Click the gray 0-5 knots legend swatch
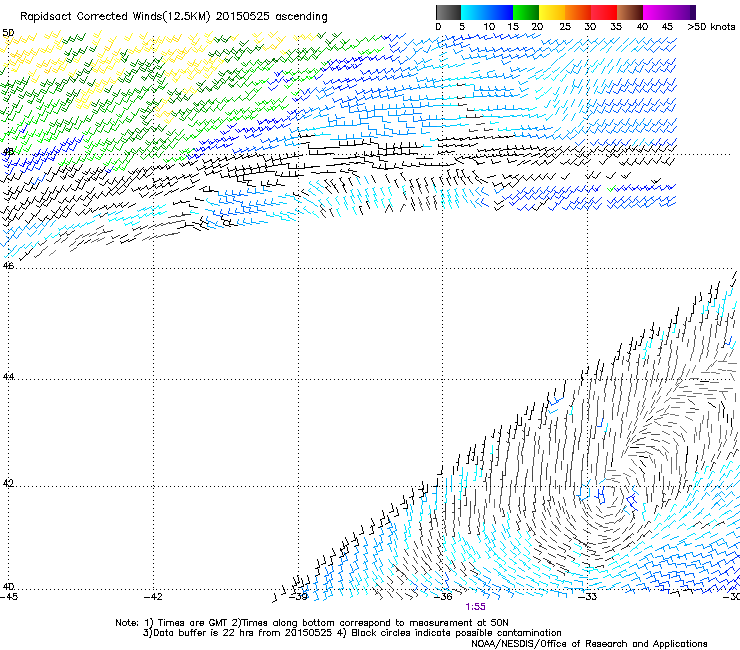Screen dimensions: 740x650 pos(448,12)
